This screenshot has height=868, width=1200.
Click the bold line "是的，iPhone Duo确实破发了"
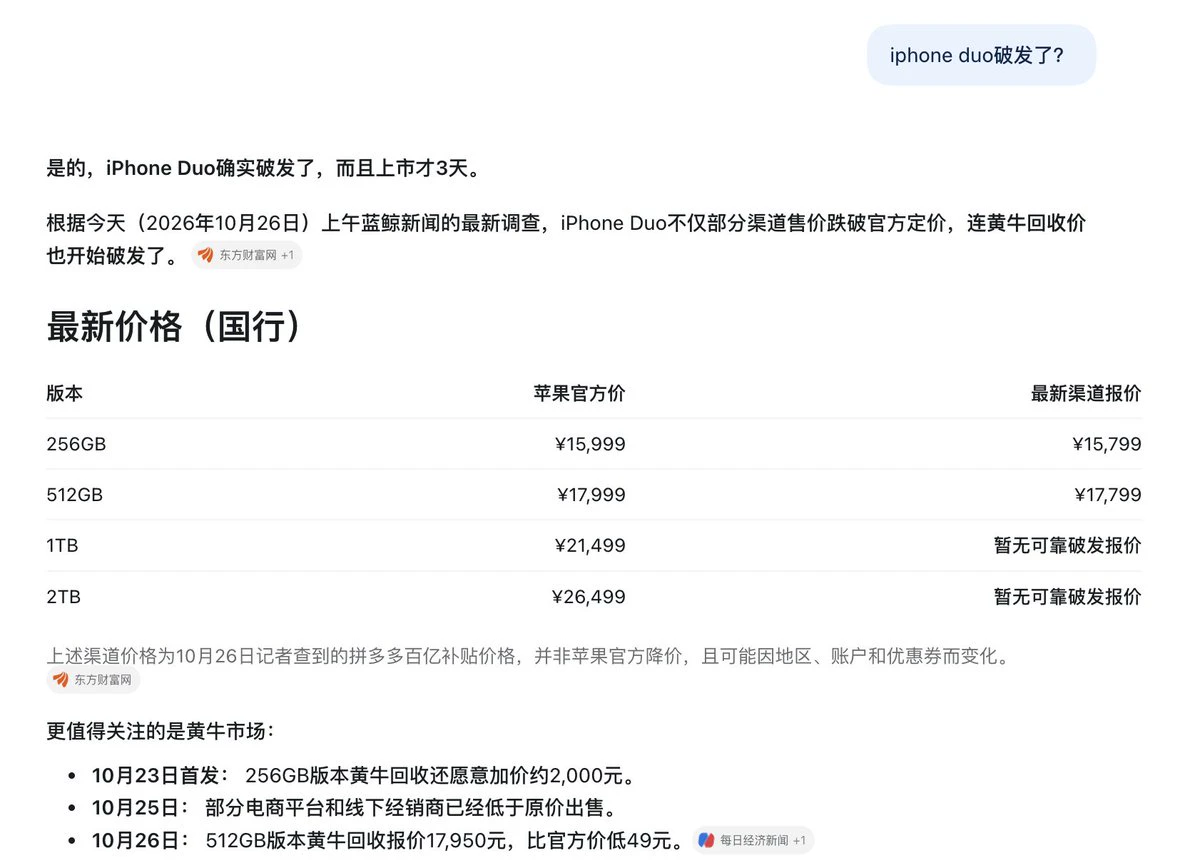[x=264, y=168]
